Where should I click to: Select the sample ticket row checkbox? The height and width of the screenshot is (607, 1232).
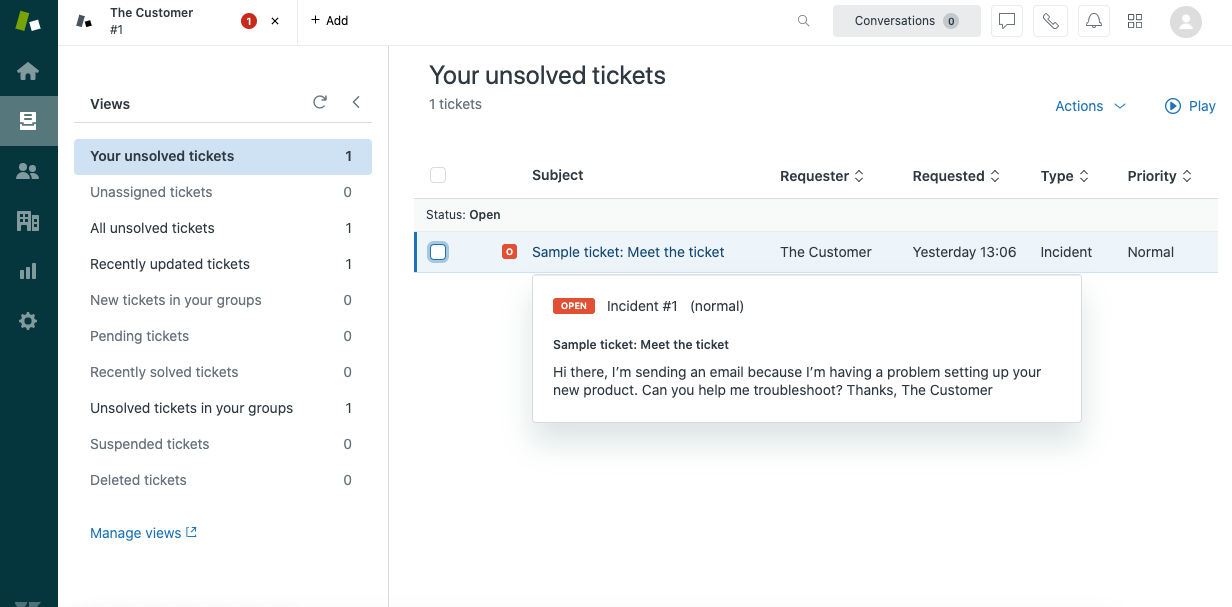438,252
